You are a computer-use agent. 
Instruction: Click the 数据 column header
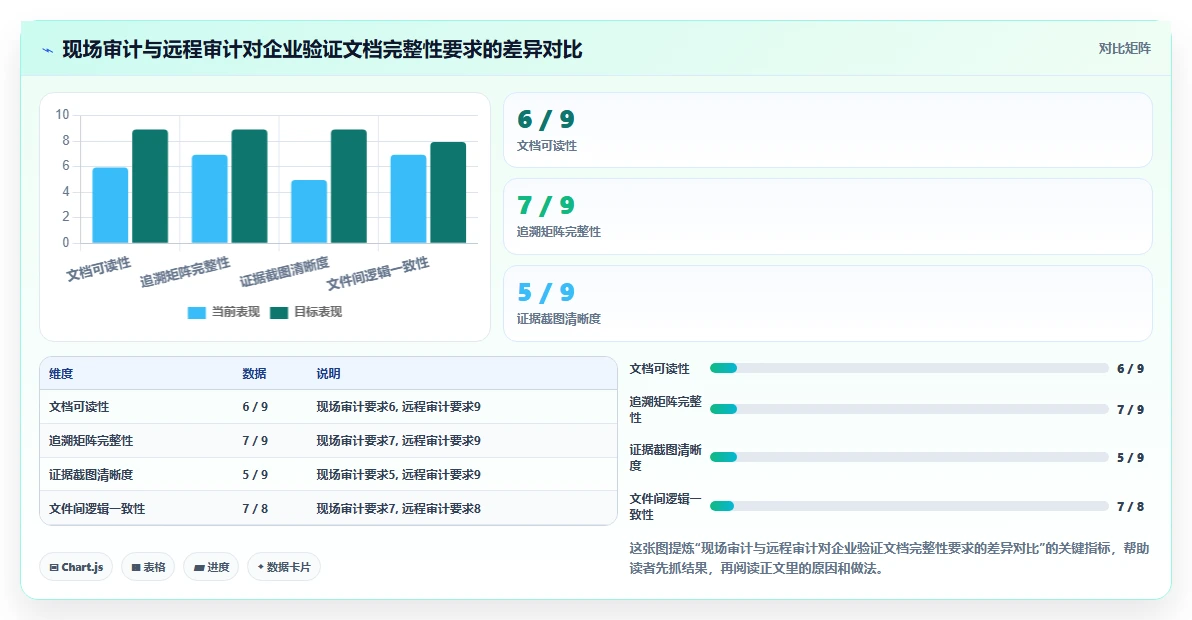pos(255,374)
